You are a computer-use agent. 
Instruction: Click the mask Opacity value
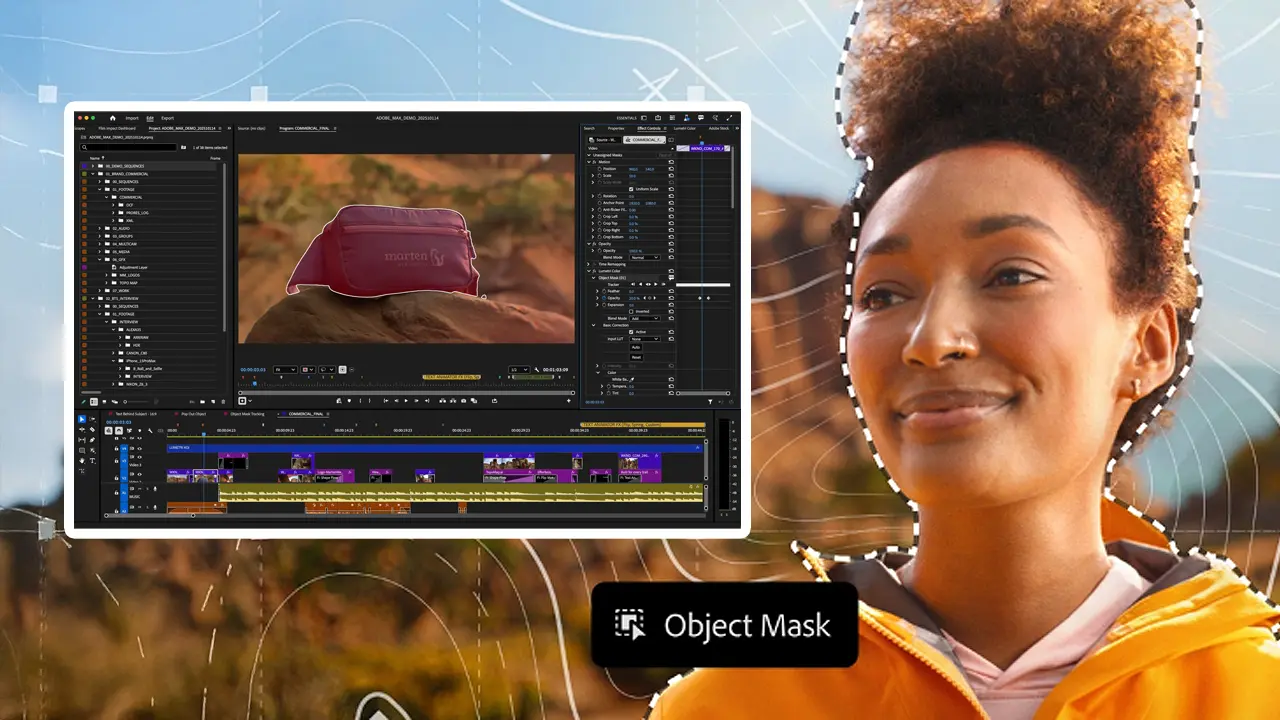[x=633, y=298]
